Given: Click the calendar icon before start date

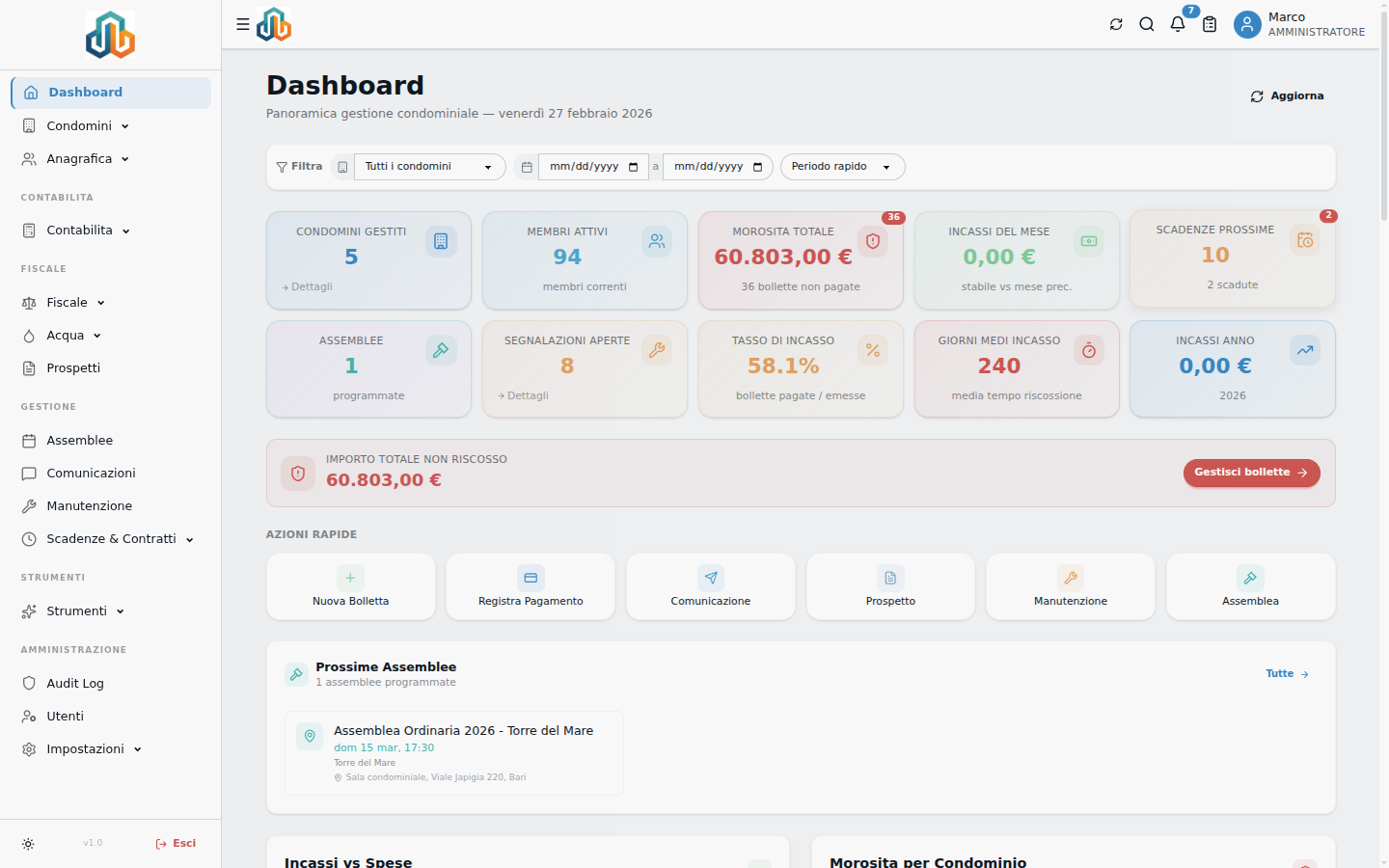Looking at the screenshot, I should (527, 167).
